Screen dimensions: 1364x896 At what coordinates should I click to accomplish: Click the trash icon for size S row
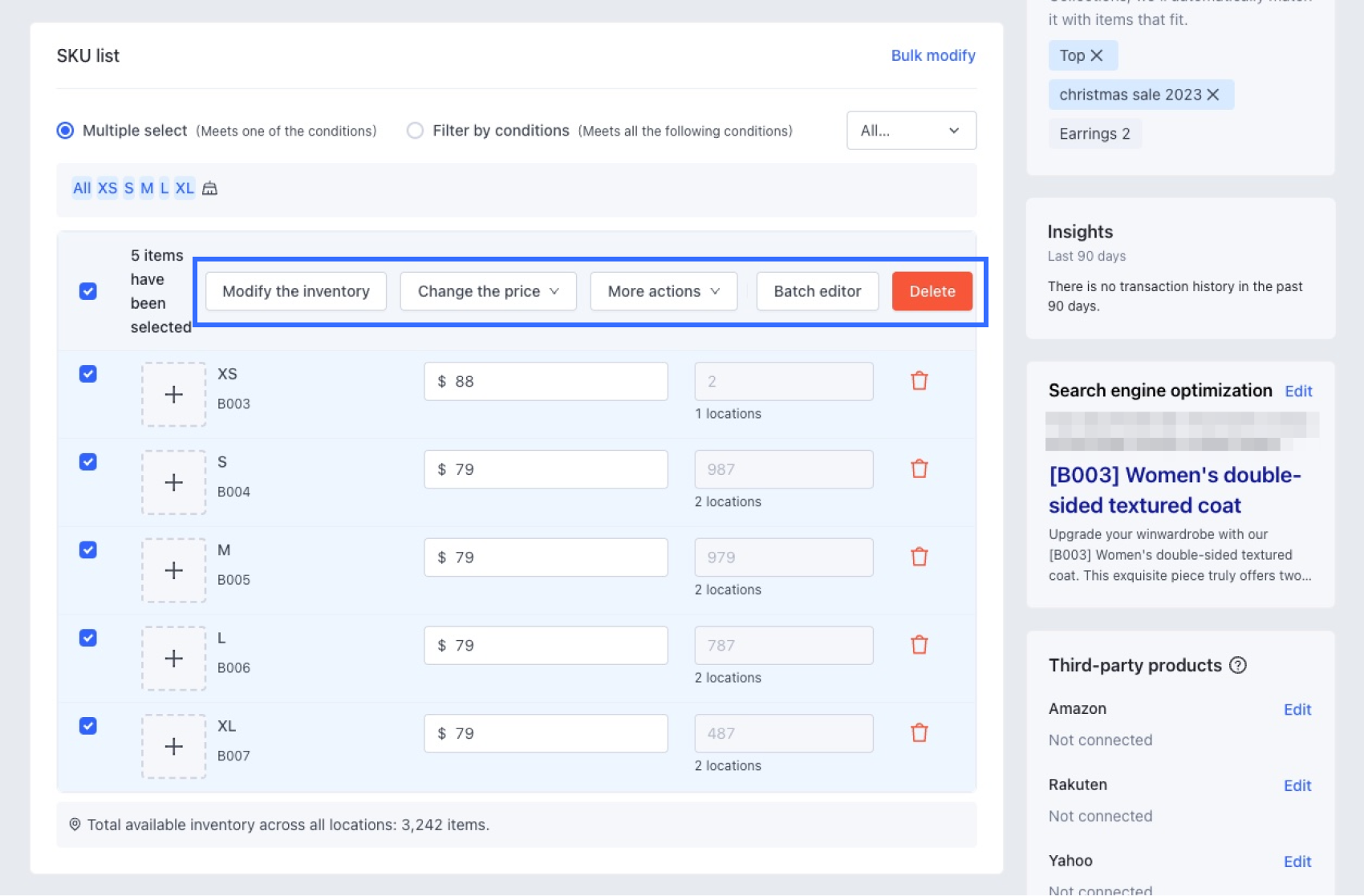(x=919, y=469)
